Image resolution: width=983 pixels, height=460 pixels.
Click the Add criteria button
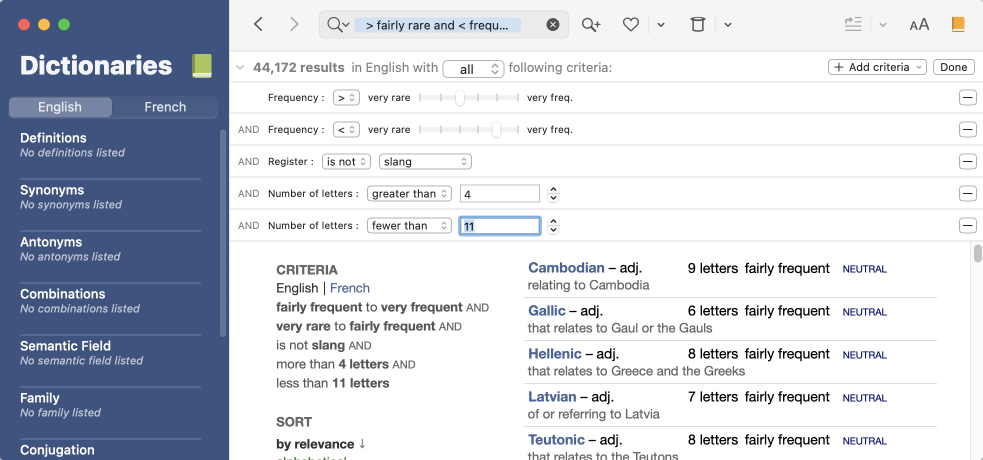(x=877, y=67)
